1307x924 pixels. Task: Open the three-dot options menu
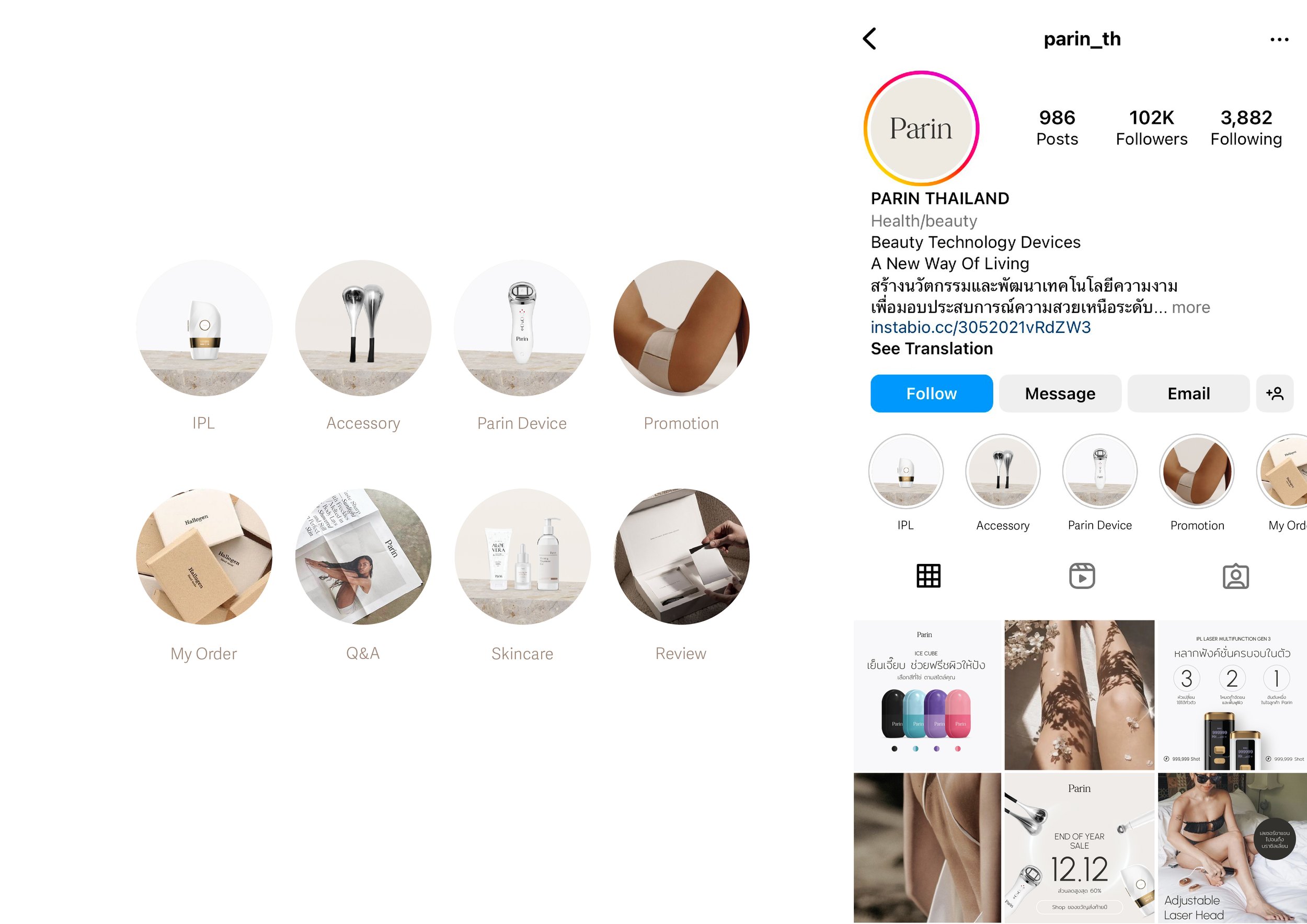1279,39
